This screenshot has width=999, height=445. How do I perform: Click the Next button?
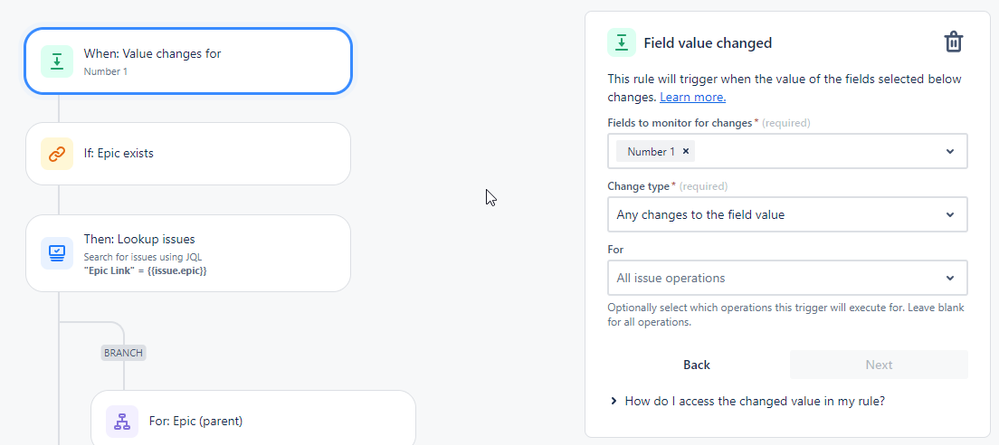coord(879,365)
